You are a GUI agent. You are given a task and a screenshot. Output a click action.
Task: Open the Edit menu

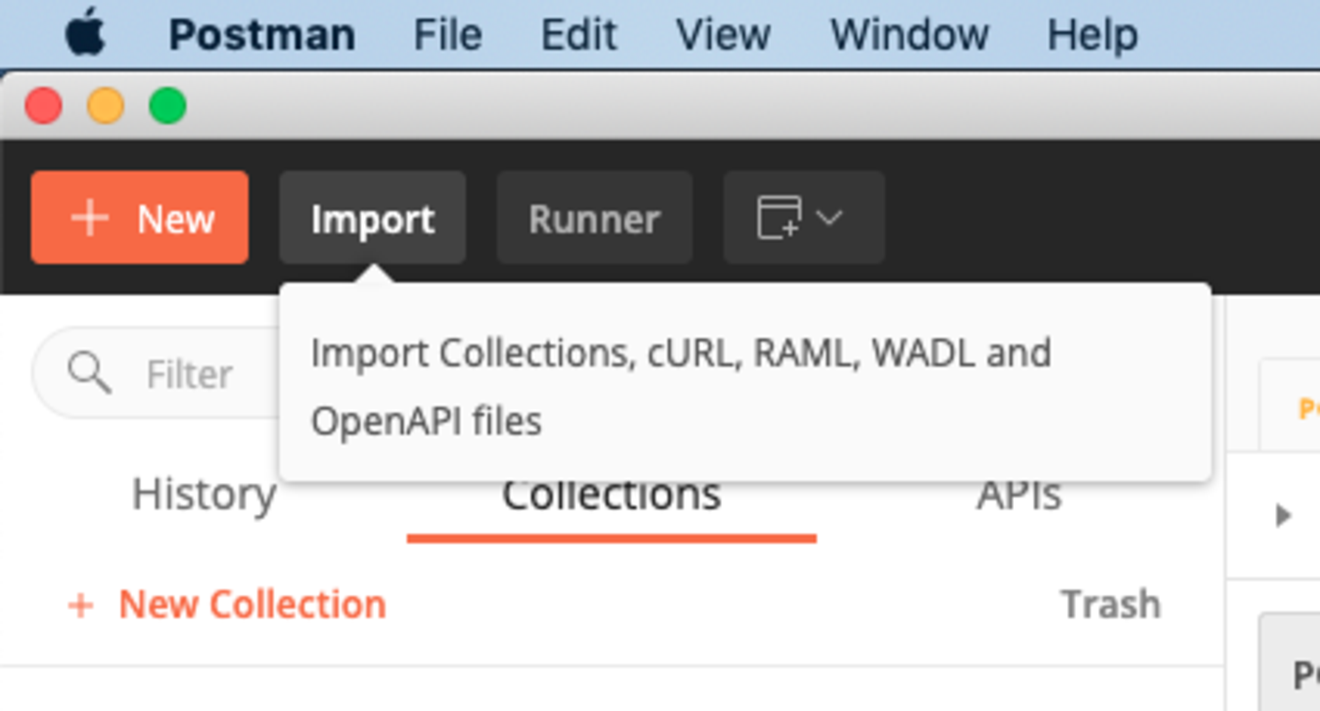pyautogui.click(x=579, y=36)
